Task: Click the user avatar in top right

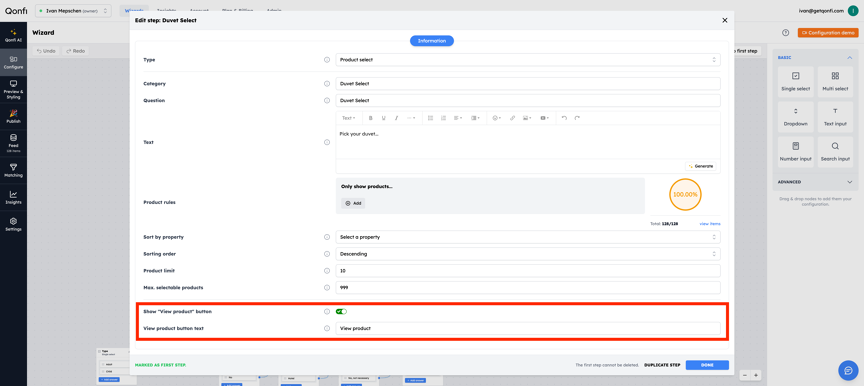Action: click(x=852, y=10)
